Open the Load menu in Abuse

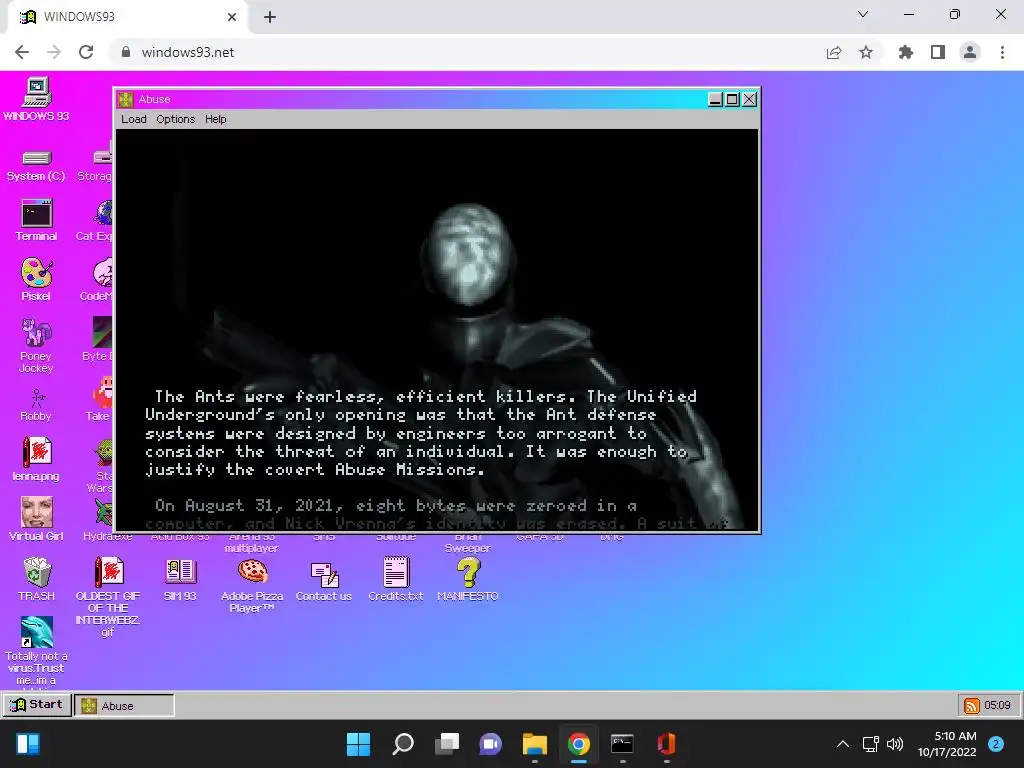click(x=134, y=119)
